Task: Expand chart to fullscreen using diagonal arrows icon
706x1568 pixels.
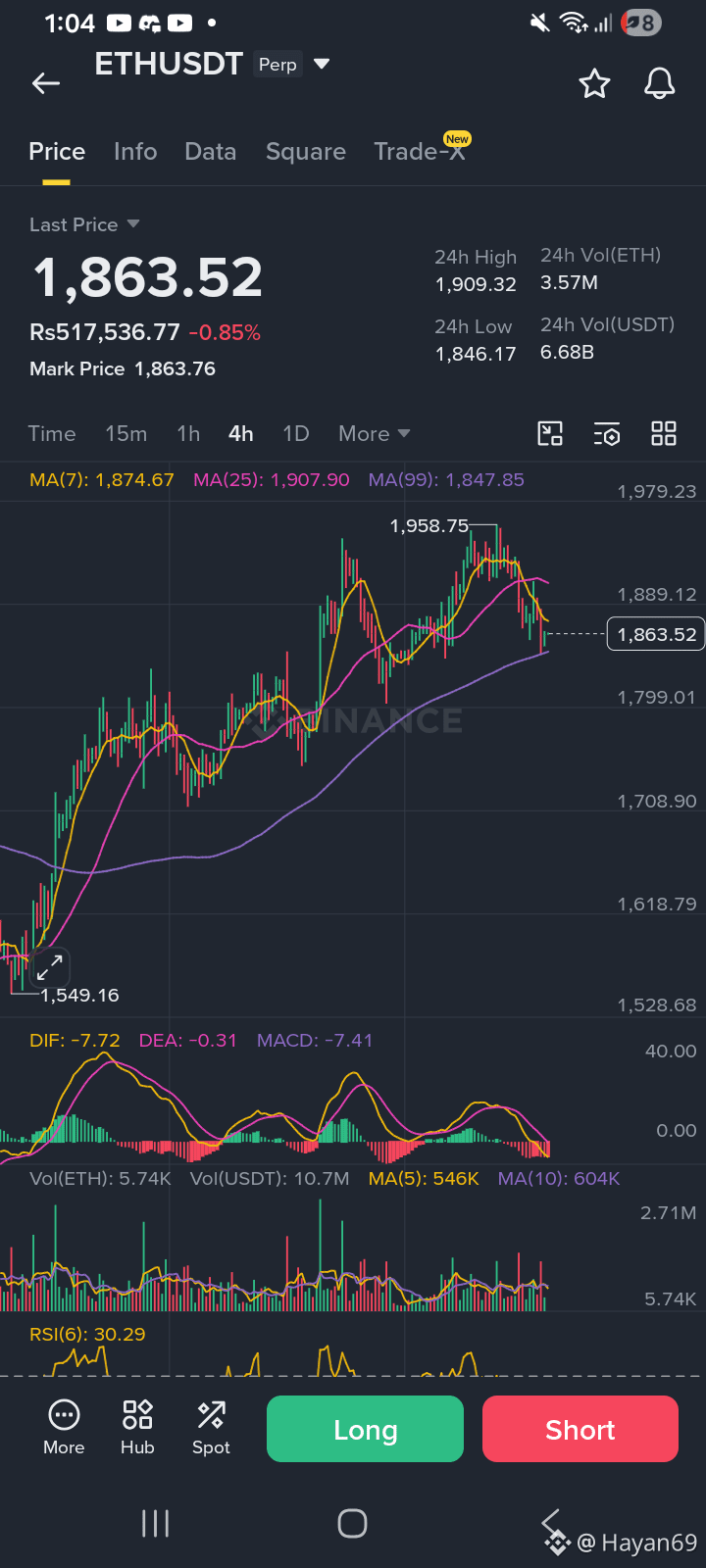Action: pos(50,968)
